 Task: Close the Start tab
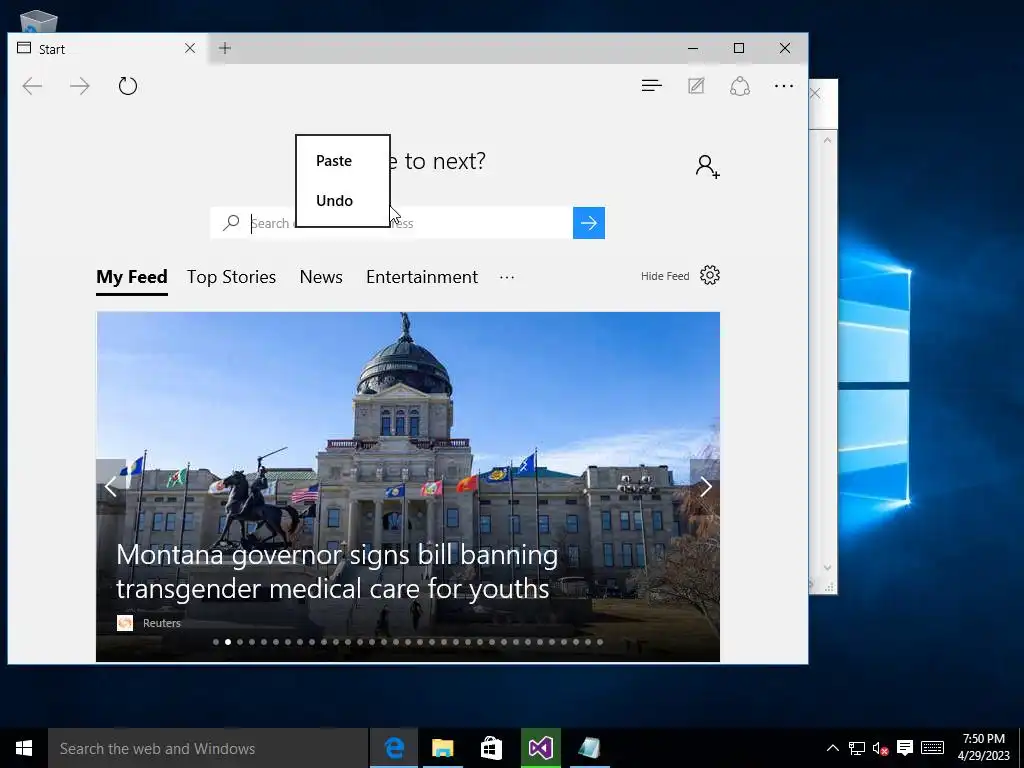190,48
